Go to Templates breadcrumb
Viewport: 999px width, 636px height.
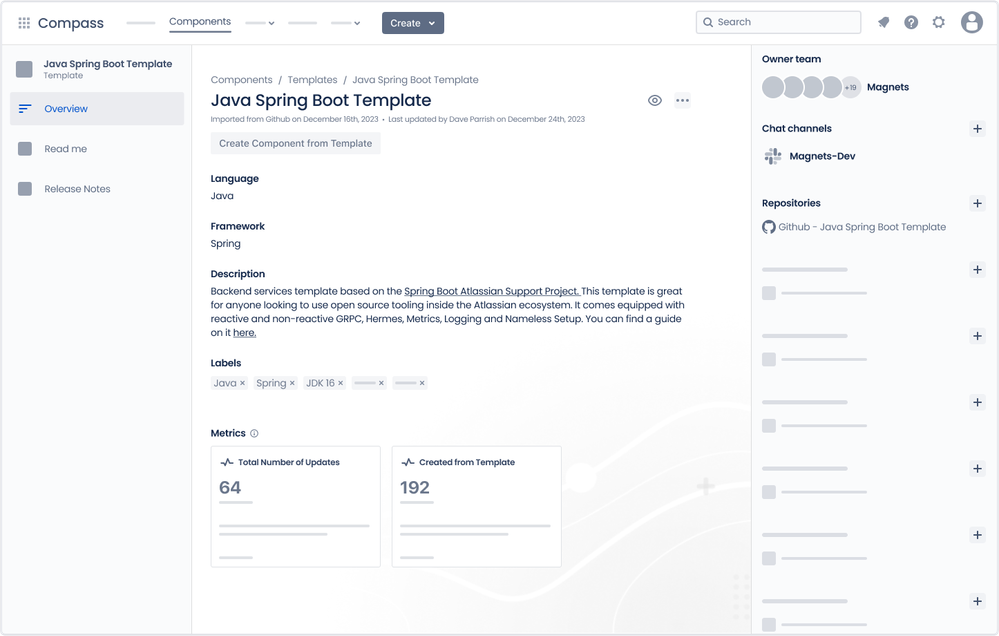click(x=312, y=80)
